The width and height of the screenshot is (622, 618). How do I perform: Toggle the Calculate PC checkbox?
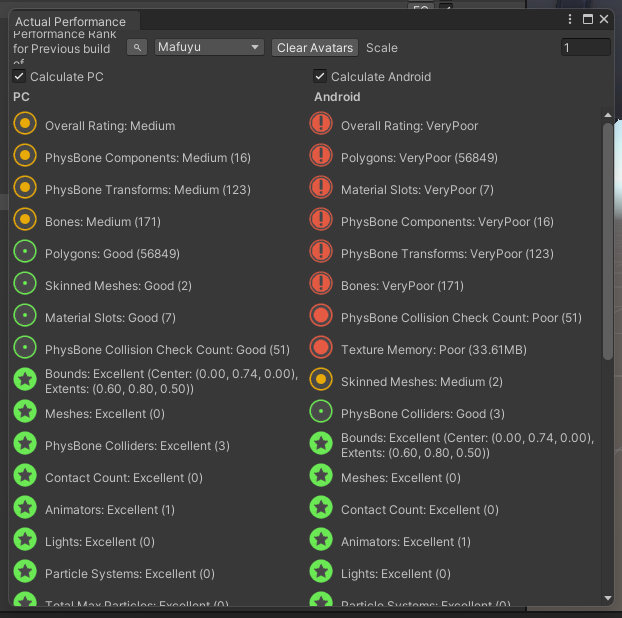pyautogui.click(x=19, y=76)
